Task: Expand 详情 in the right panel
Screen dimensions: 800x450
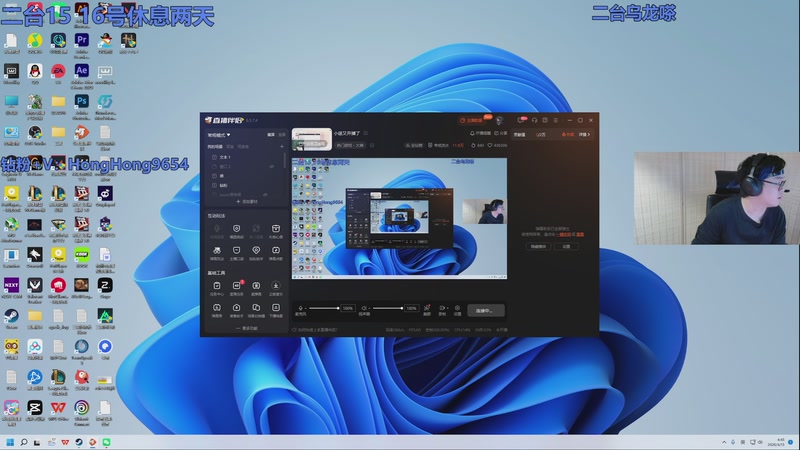Action: (584, 133)
